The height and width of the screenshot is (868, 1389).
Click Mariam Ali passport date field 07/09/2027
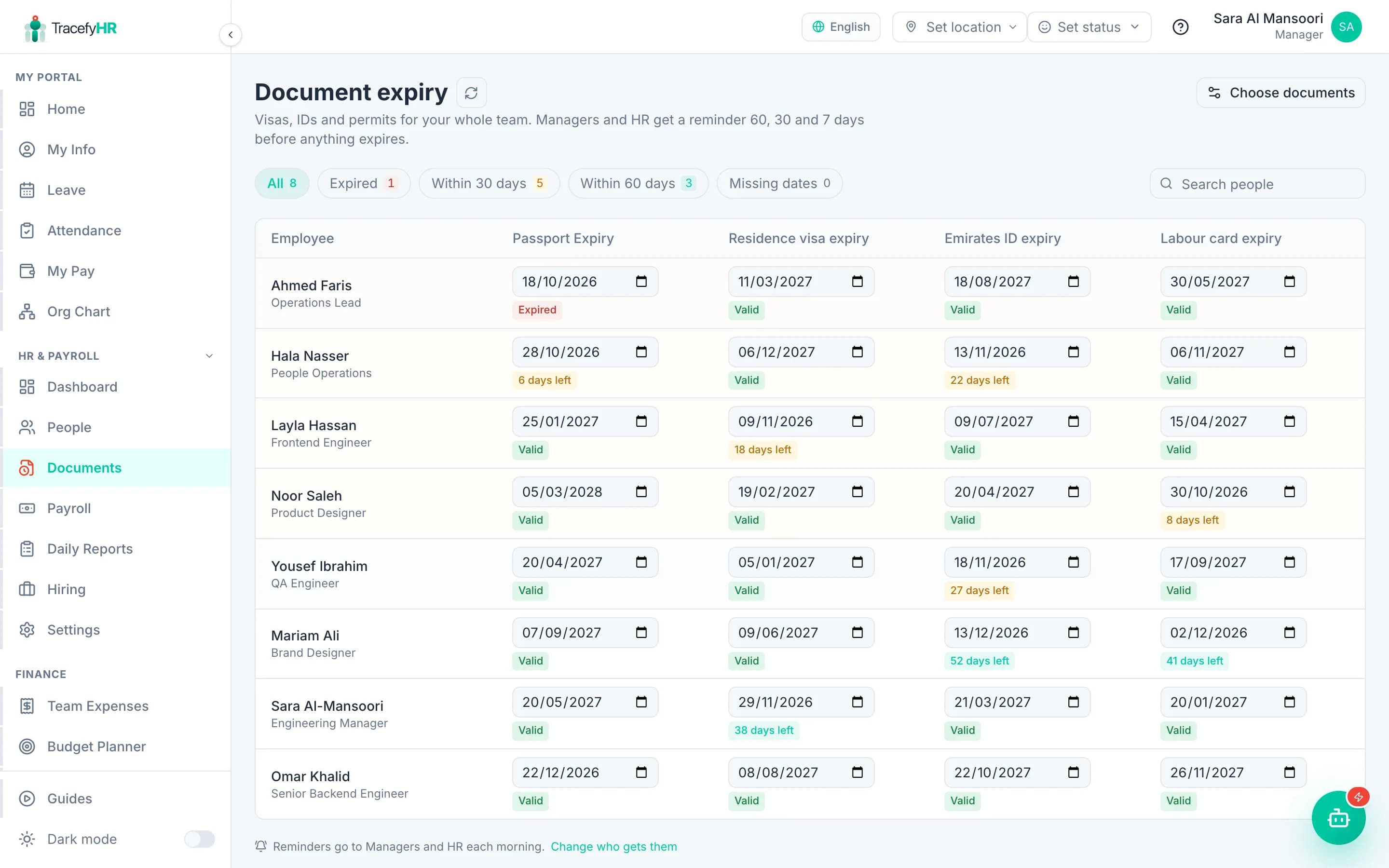coord(585,633)
